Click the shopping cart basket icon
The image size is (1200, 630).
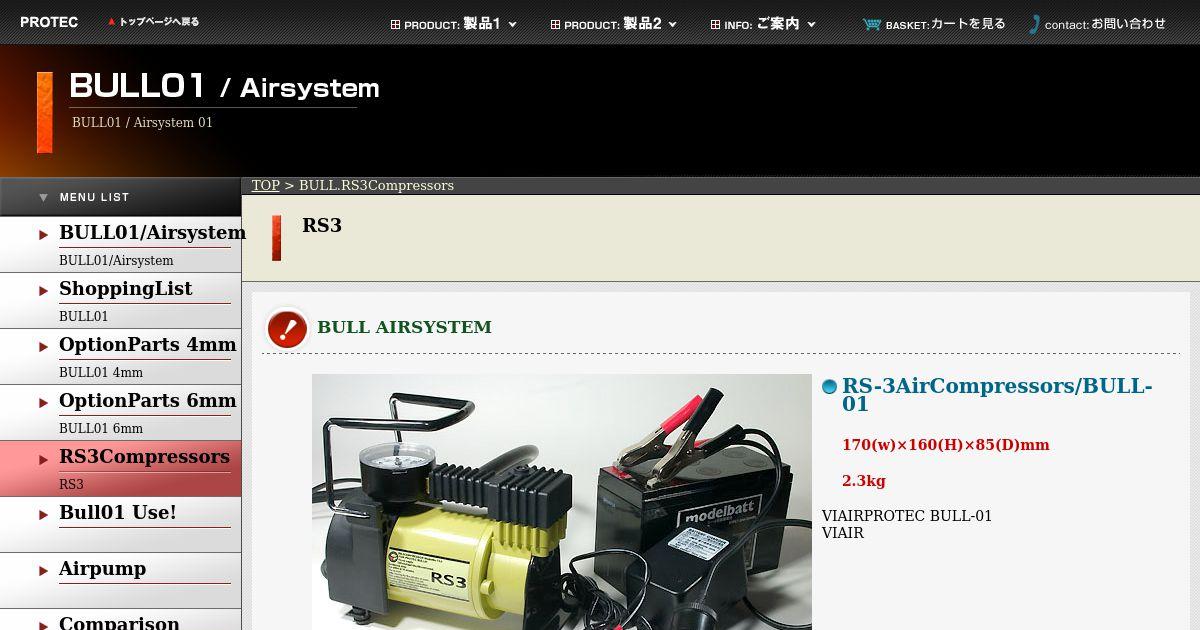(872, 25)
